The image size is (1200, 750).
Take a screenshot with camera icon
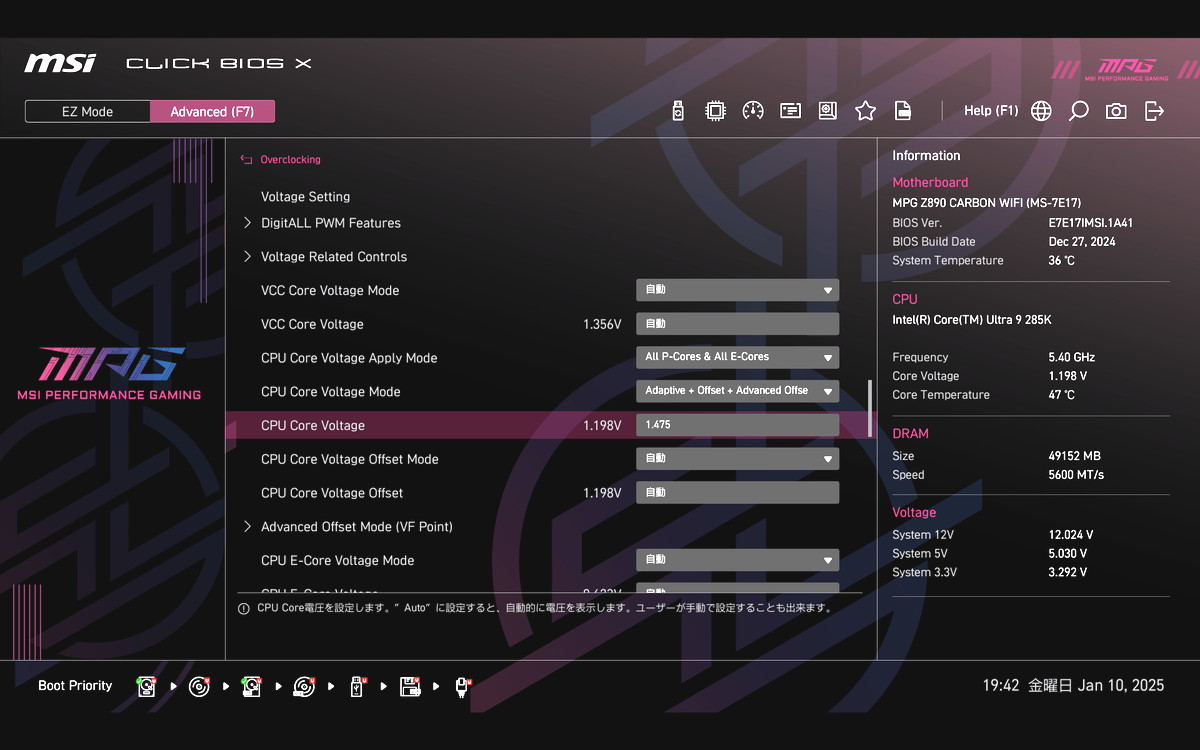(1116, 111)
